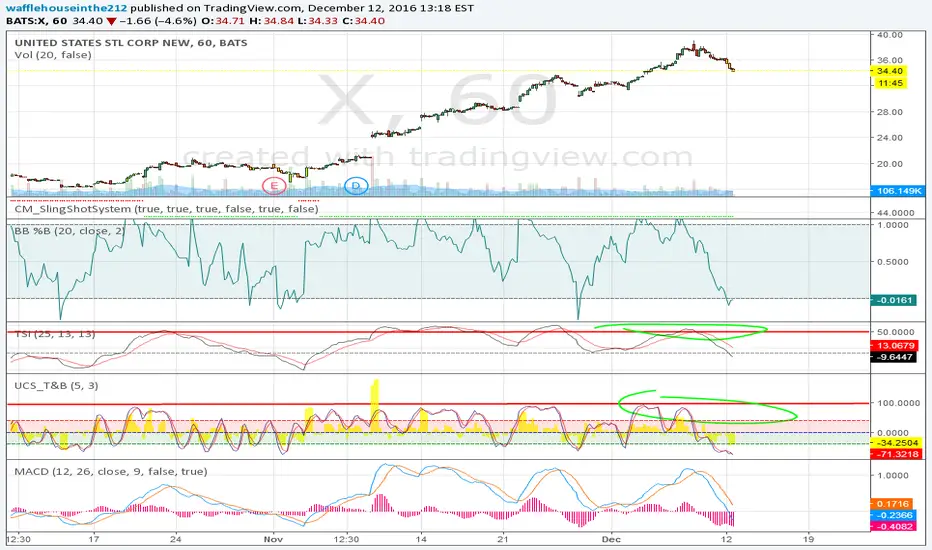
Task: Click the earnings 'E' marker on chart
Action: coord(274,186)
